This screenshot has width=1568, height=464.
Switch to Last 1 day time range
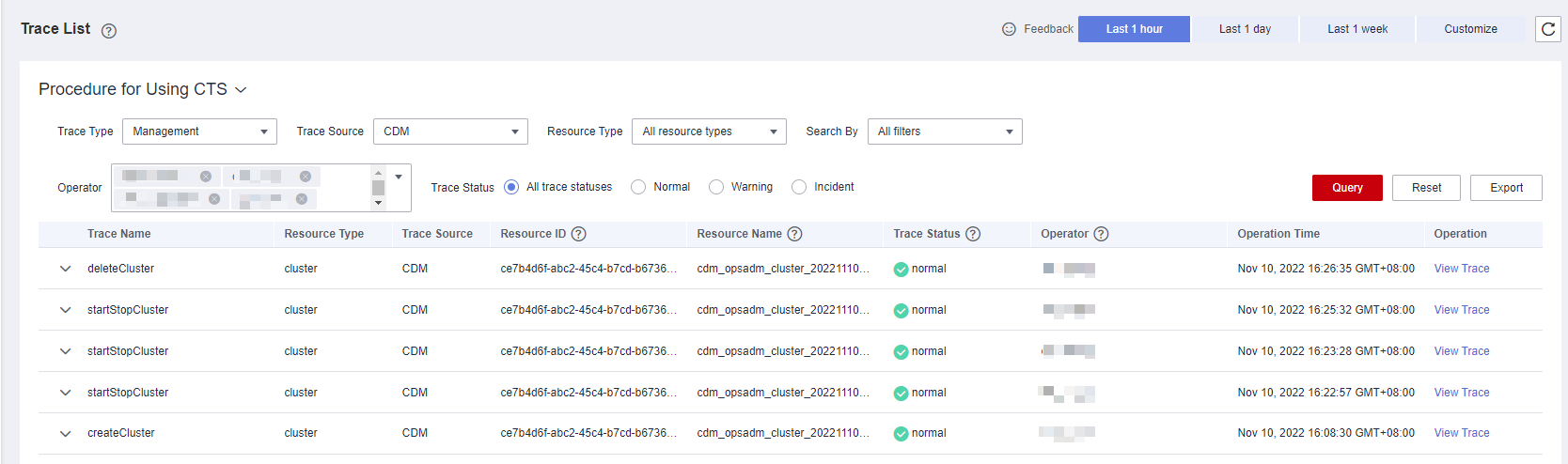tap(1245, 29)
